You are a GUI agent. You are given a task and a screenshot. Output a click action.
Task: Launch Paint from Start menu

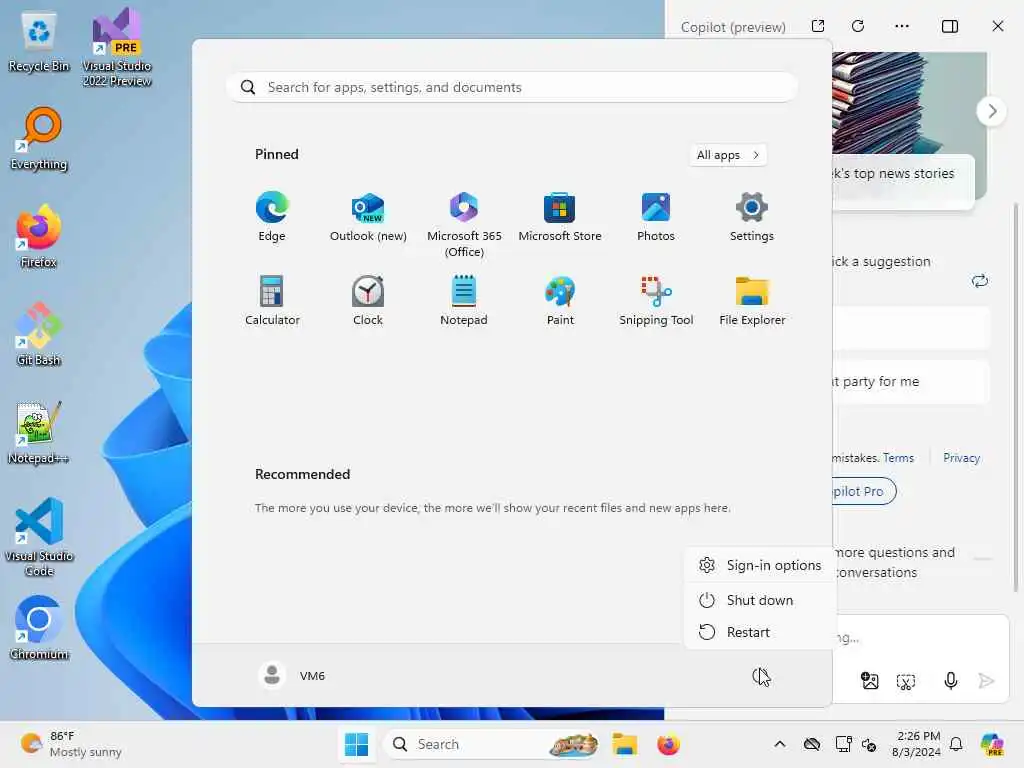560,301
